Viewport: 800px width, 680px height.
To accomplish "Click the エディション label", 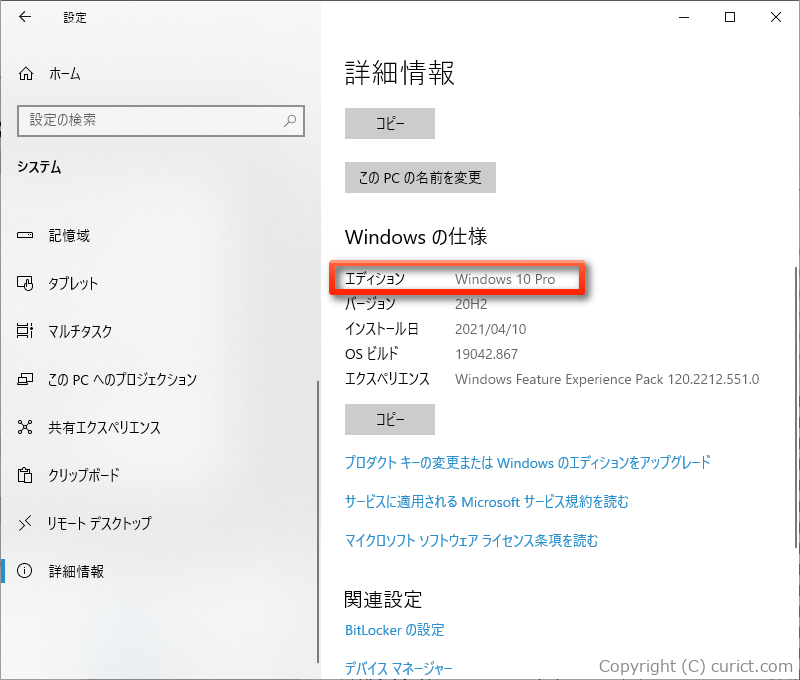I will tap(375, 279).
